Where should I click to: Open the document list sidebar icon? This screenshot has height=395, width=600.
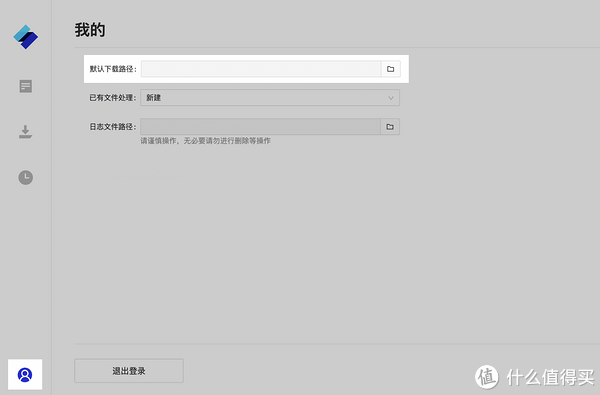tap(26, 86)
